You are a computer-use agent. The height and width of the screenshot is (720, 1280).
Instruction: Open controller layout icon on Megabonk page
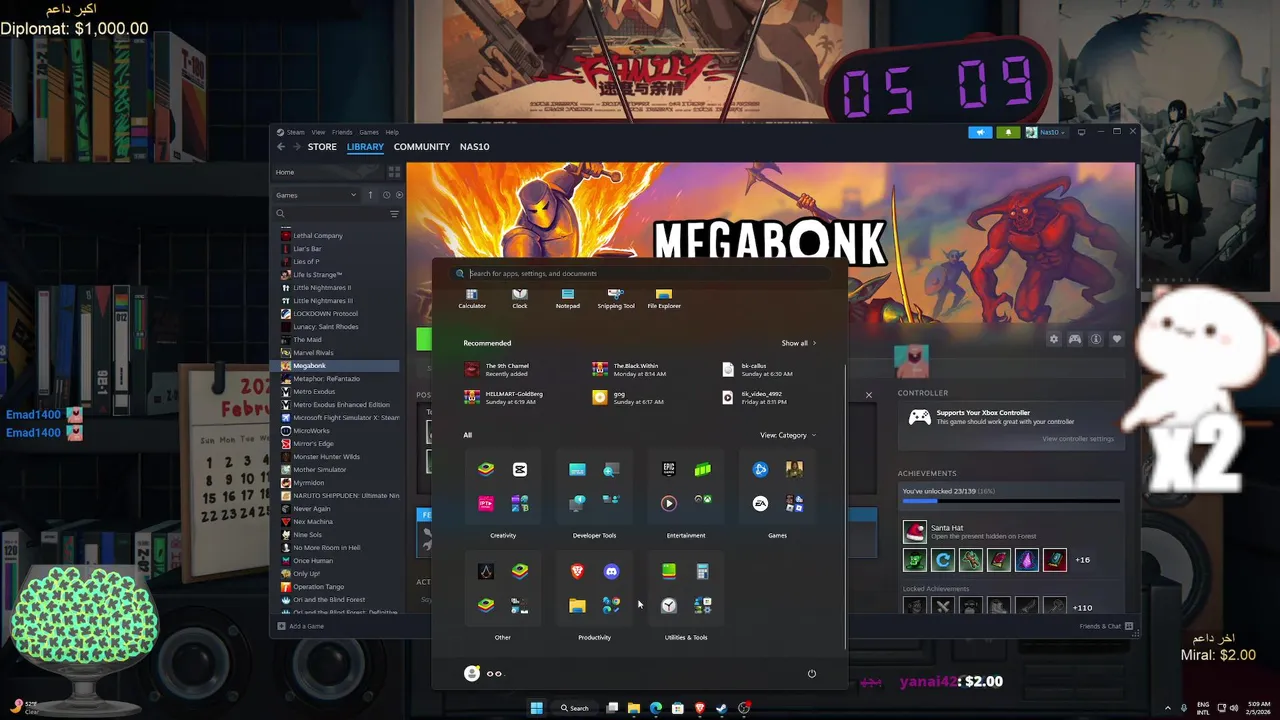click(1074, 339)
